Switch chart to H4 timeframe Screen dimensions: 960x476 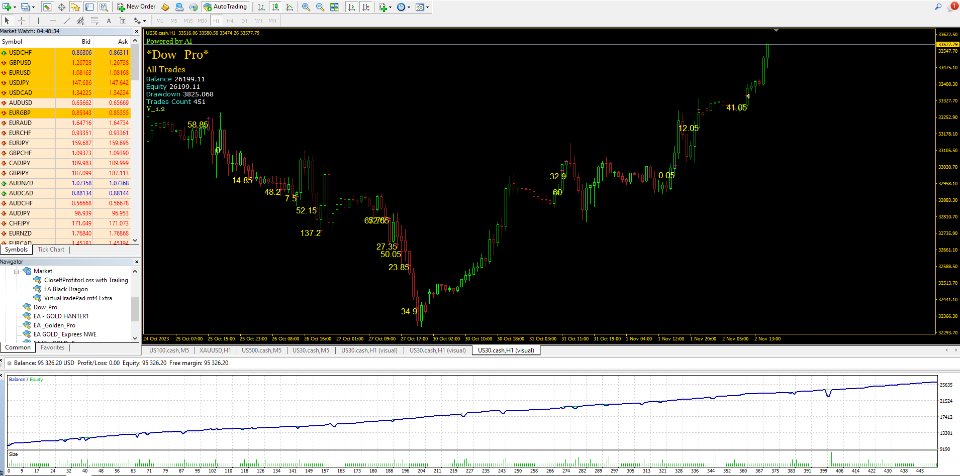click(230, 21)
